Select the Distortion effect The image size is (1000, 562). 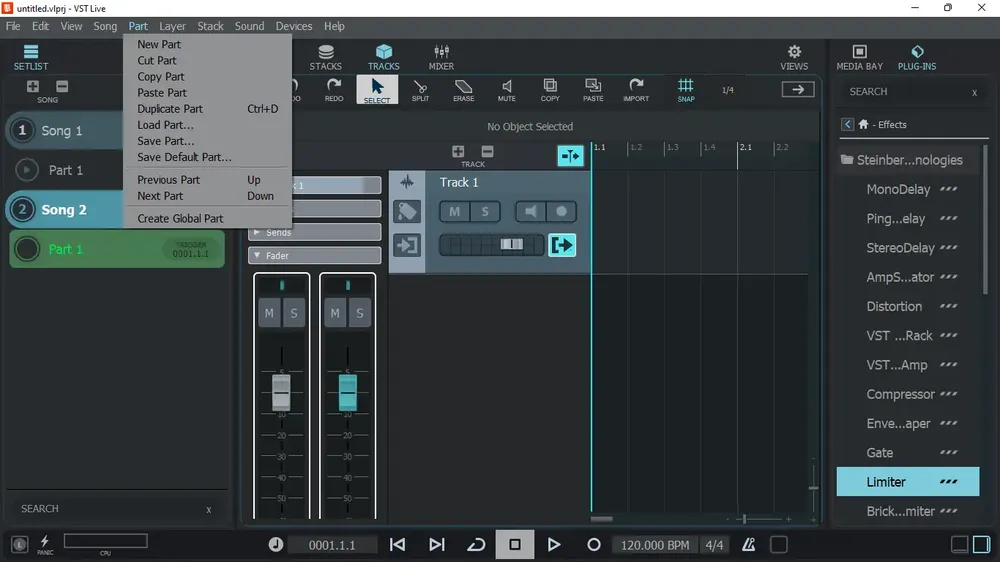pos(894,306)
